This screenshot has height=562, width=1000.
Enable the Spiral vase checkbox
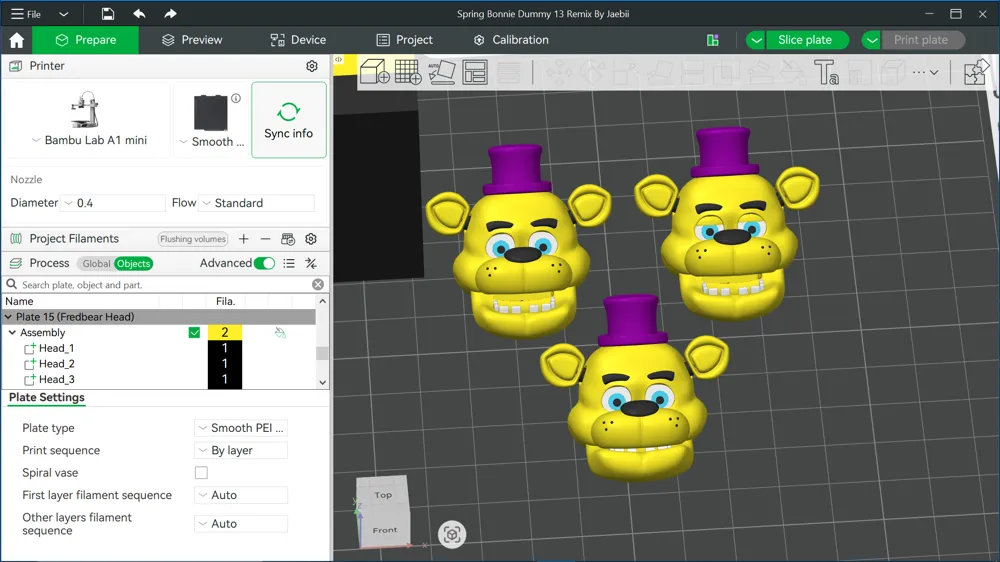coord(202,473)
